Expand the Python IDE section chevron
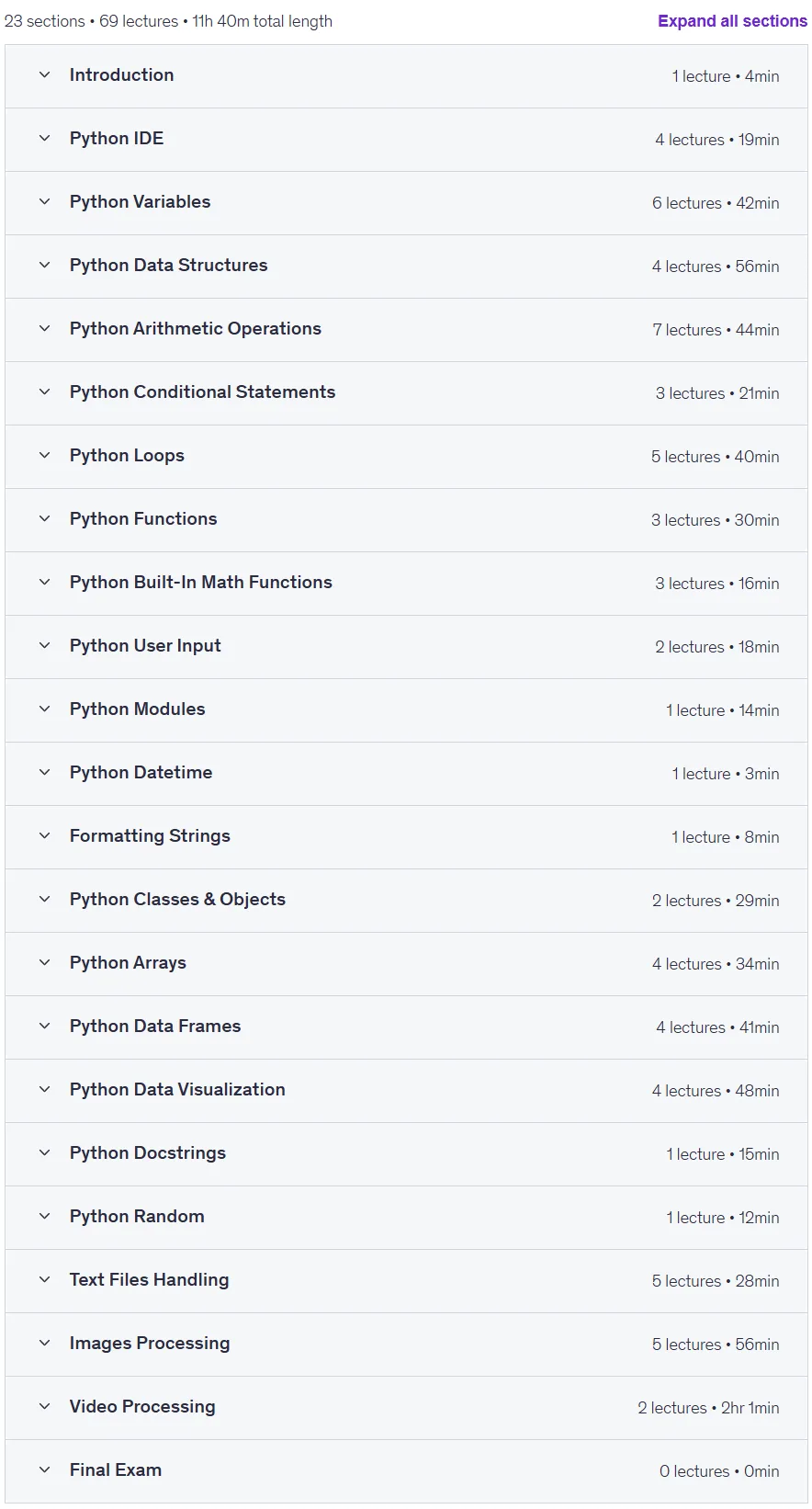The image size is (812, 1509). (44, 138)
